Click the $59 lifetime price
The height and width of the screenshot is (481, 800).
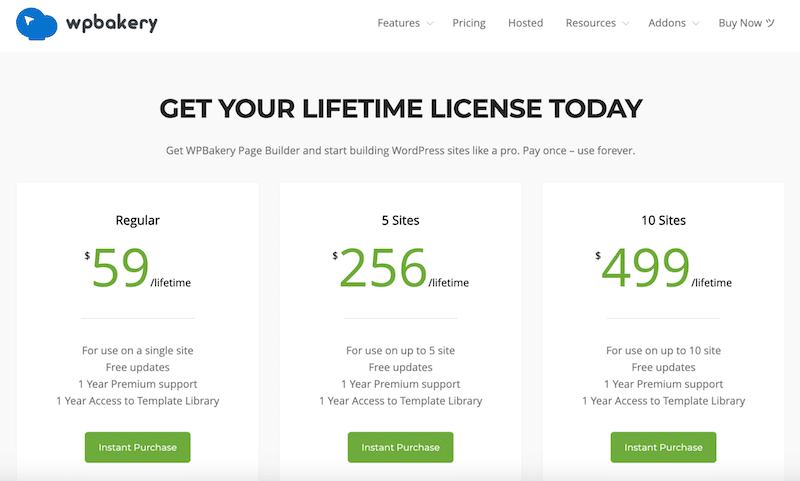coord(120,269)
